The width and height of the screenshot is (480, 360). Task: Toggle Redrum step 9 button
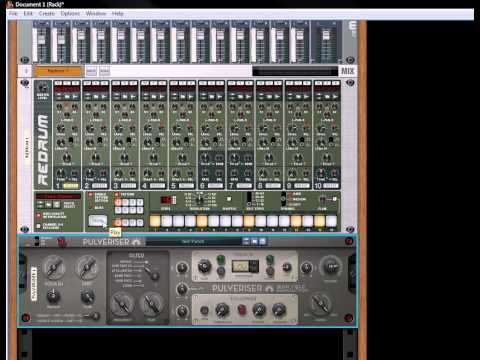coord(249,221)
